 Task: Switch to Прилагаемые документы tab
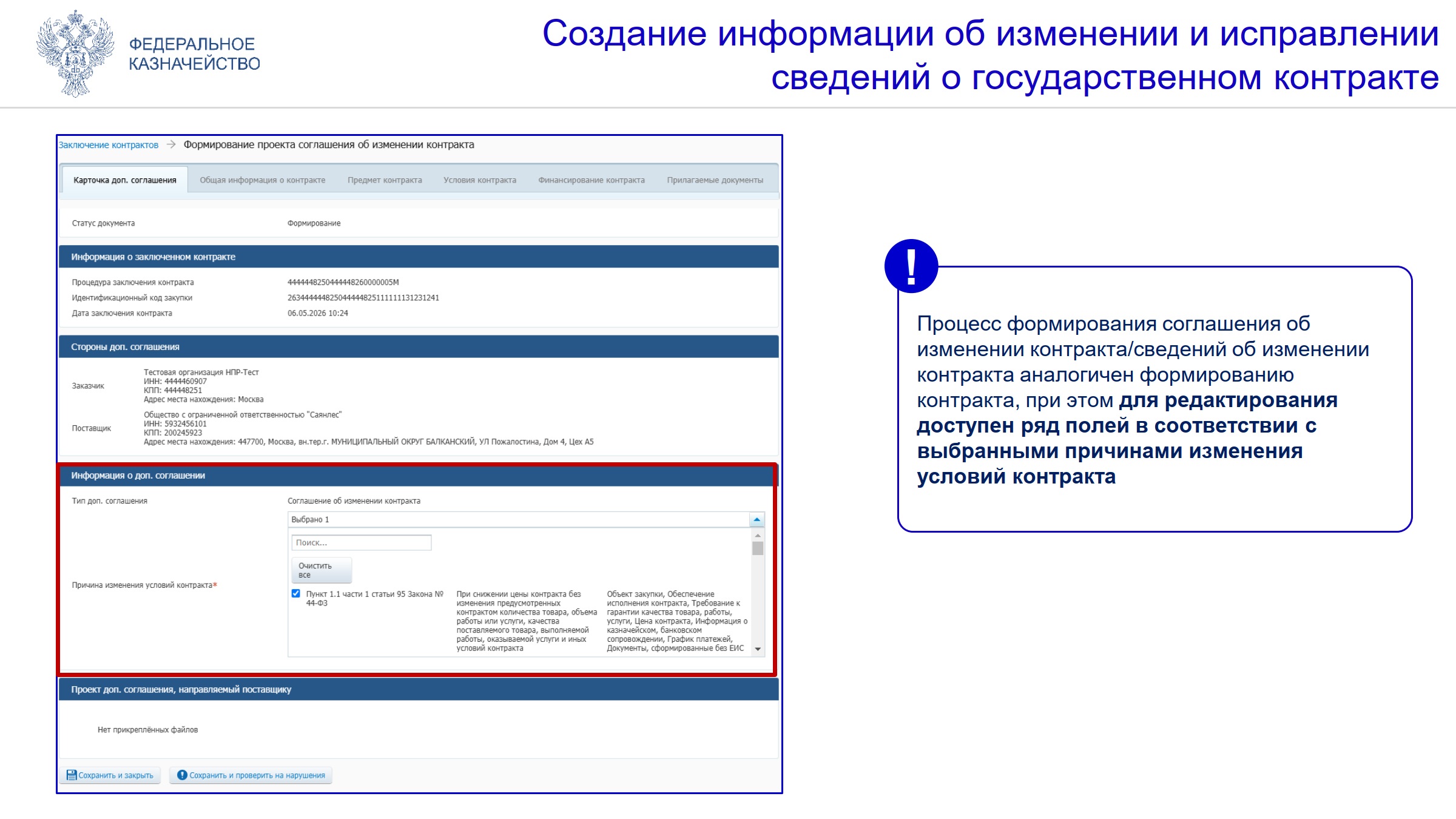(715, 180)
